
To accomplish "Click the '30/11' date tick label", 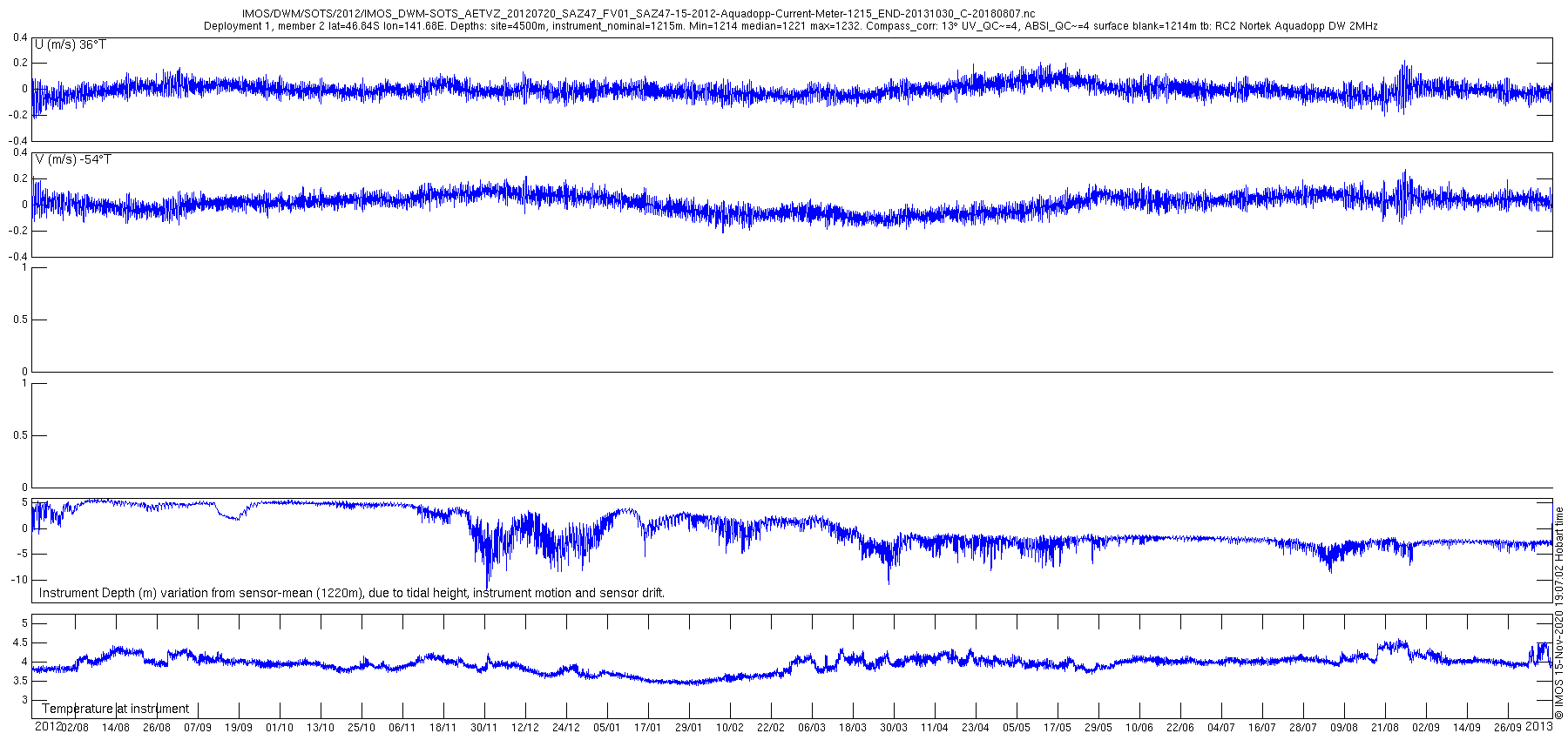I will click(484, 728).
